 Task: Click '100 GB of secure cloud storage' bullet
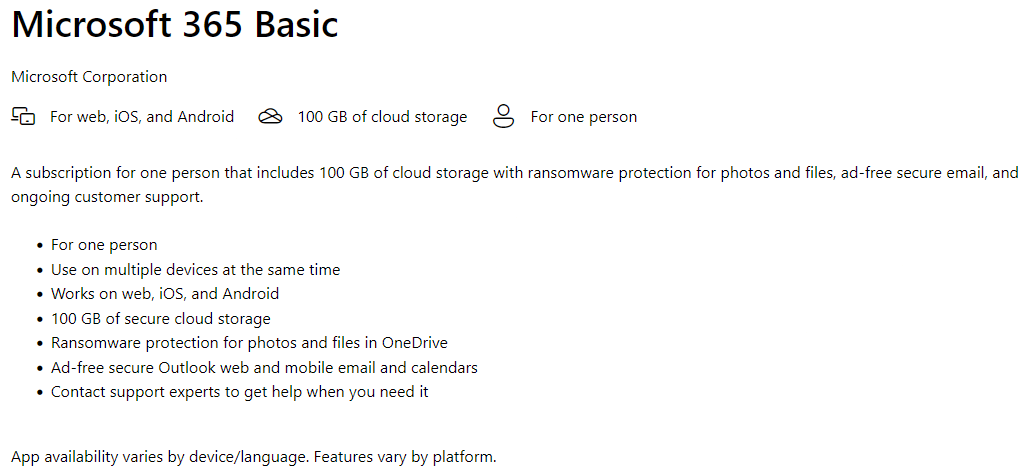click(x=160, y=319)
